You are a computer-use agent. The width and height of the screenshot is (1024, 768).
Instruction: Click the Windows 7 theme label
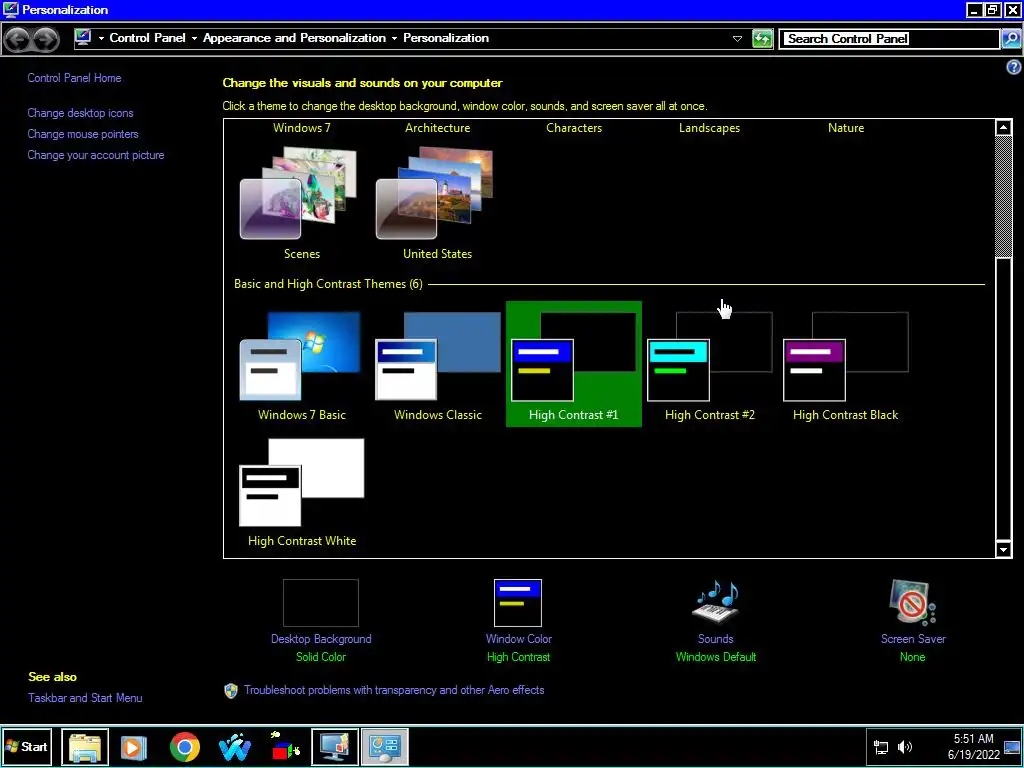tap(302, 128)
